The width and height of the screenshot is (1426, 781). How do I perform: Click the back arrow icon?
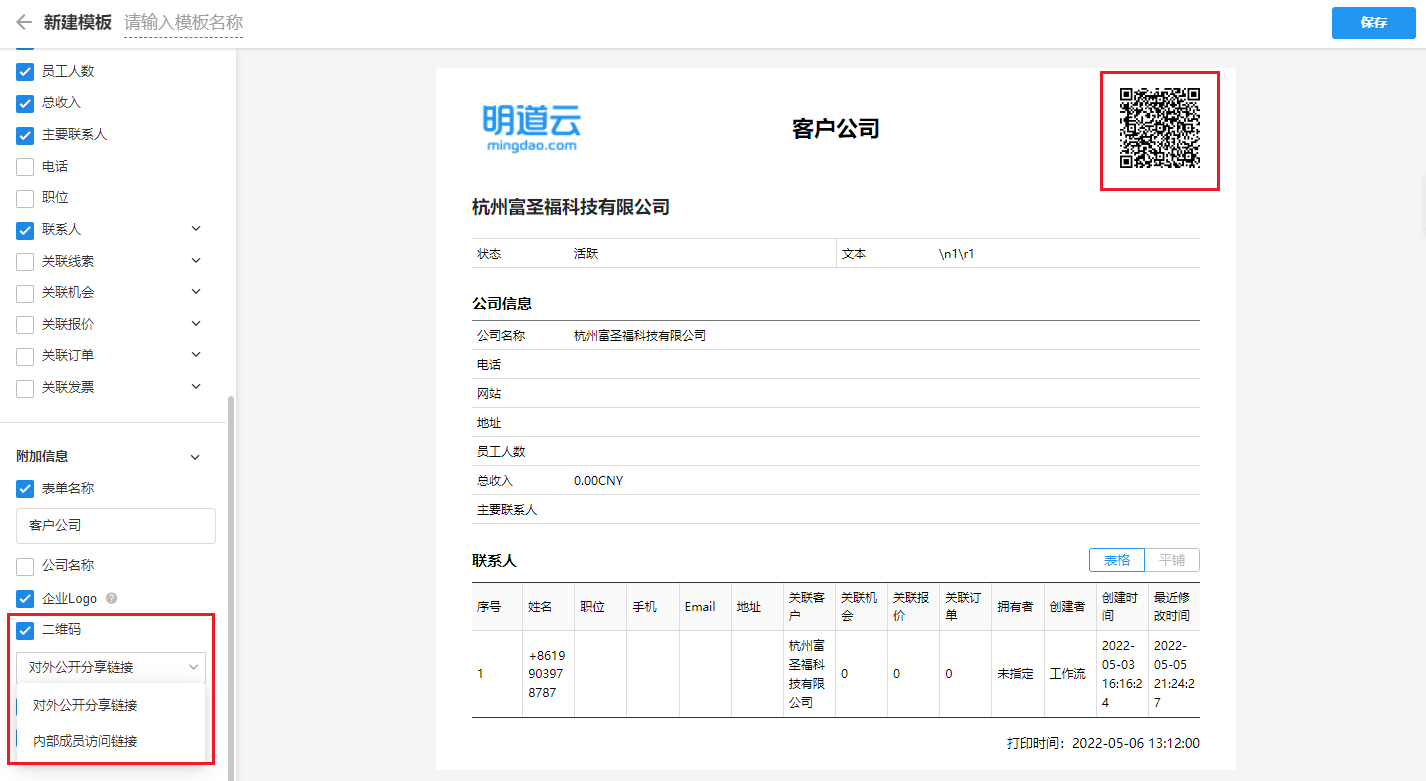[x=23, y=22]
